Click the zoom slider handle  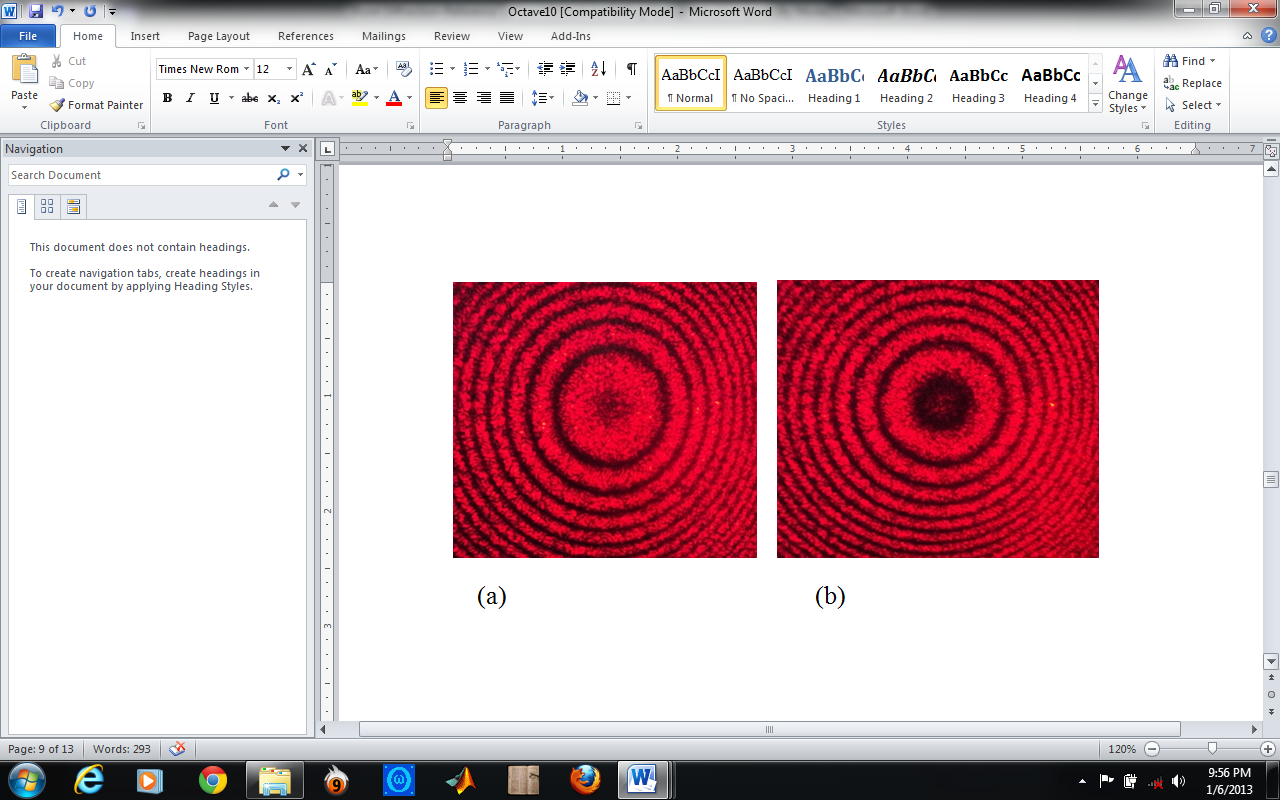click(1212, 749)
